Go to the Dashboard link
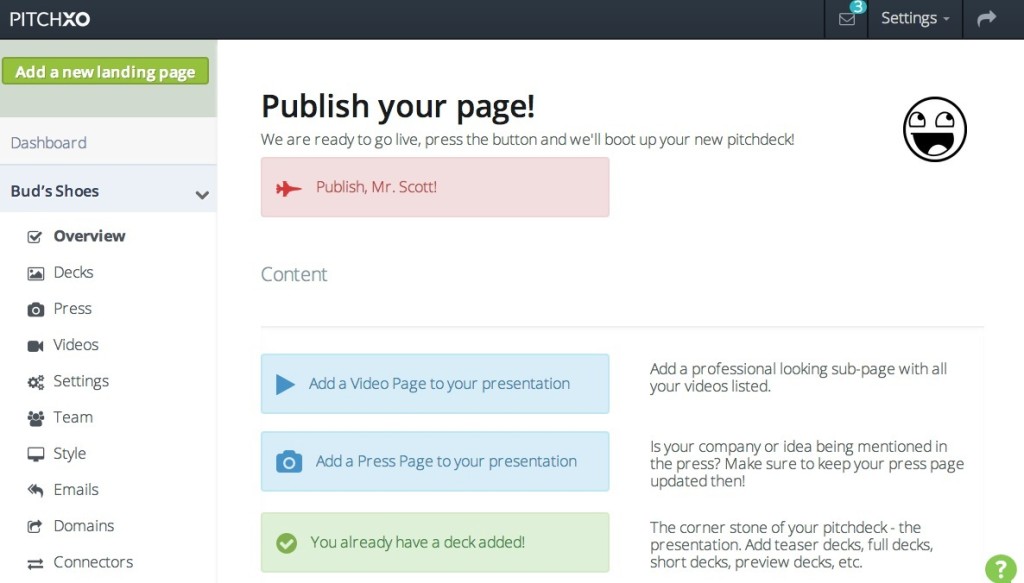Viewport: 1024px width, 583px height. 48,142
